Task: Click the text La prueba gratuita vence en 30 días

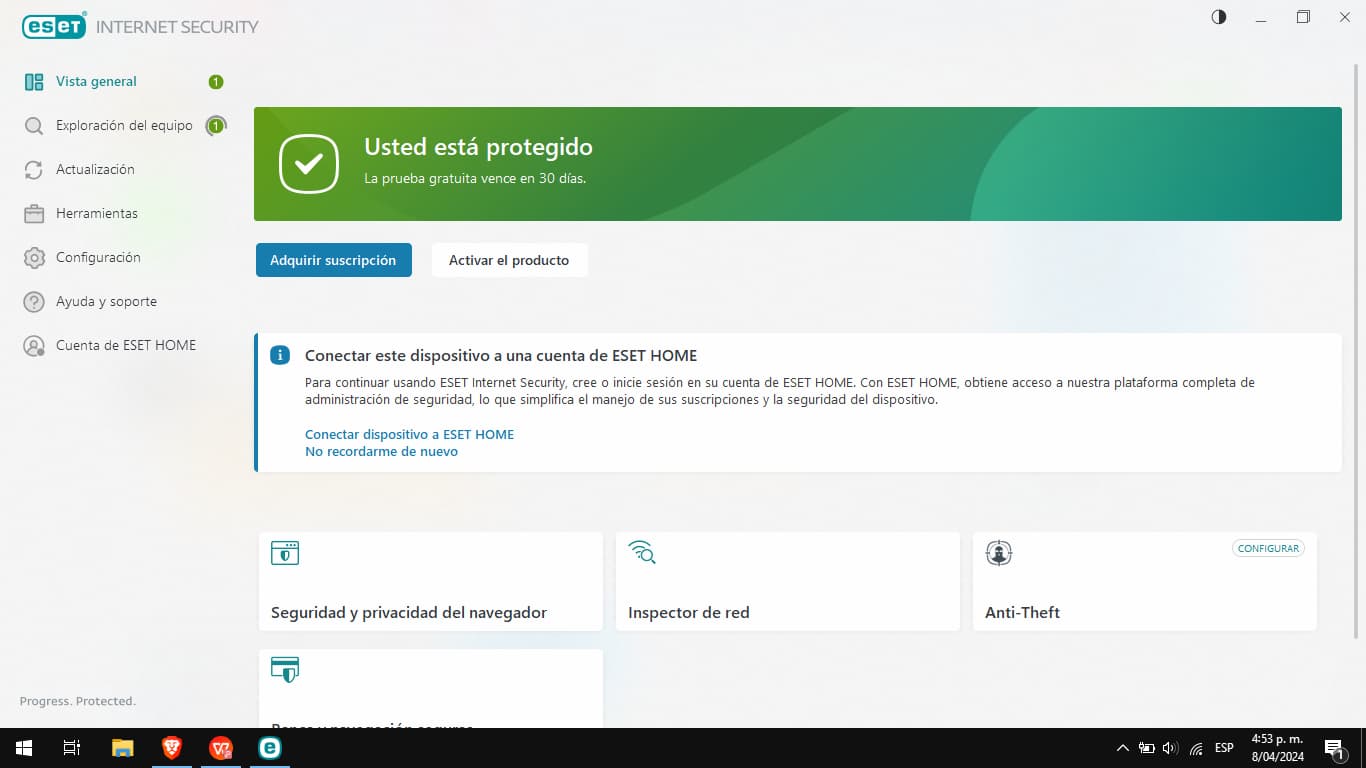Action: tap(475, 179)
